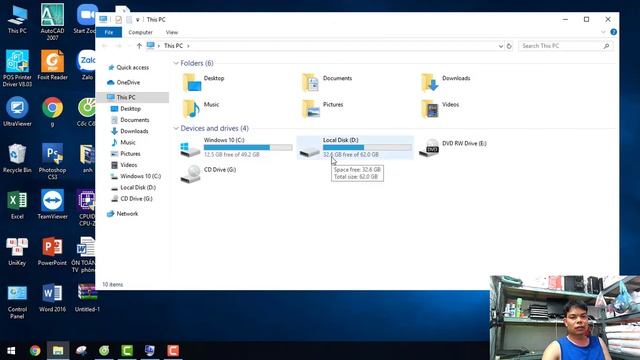640x360 pixels.
Task: Open the red C app on taskbar
Action: pyautogui.click(x=173, y=351)
